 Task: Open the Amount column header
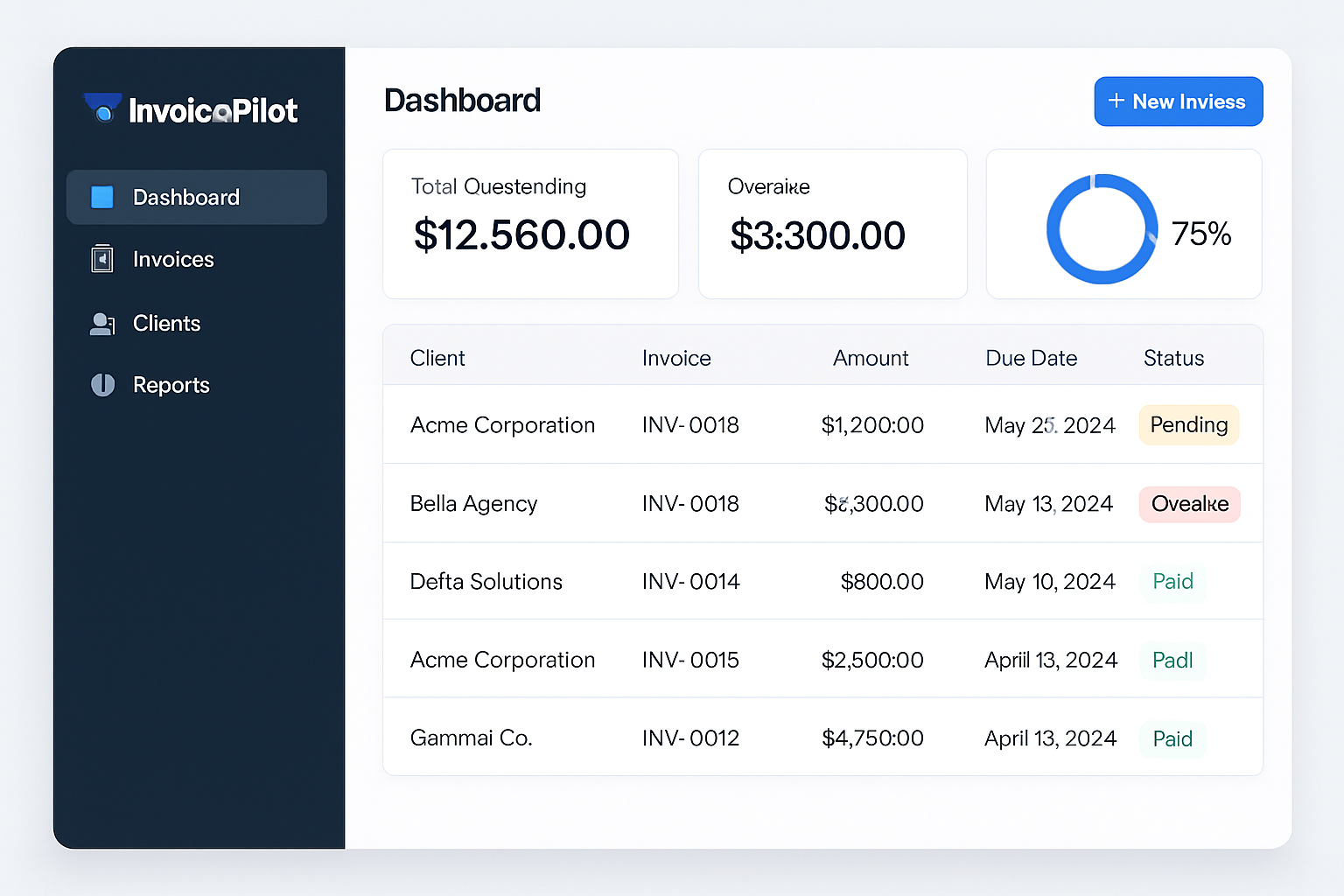coord(871,358)
